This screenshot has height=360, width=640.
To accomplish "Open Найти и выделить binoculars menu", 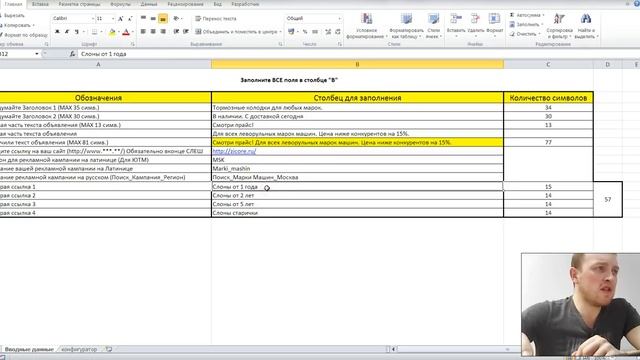I will click(586, 26).
